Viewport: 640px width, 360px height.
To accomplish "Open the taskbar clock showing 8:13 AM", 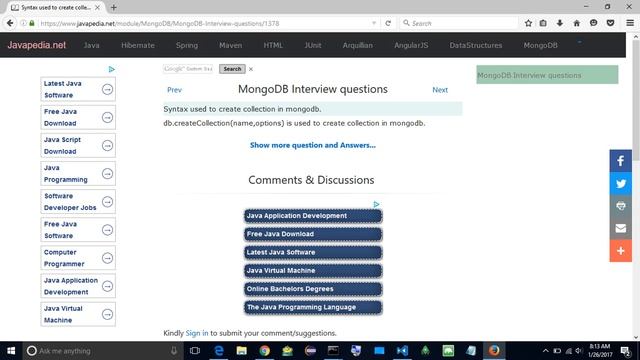I will tap(600, 351).
